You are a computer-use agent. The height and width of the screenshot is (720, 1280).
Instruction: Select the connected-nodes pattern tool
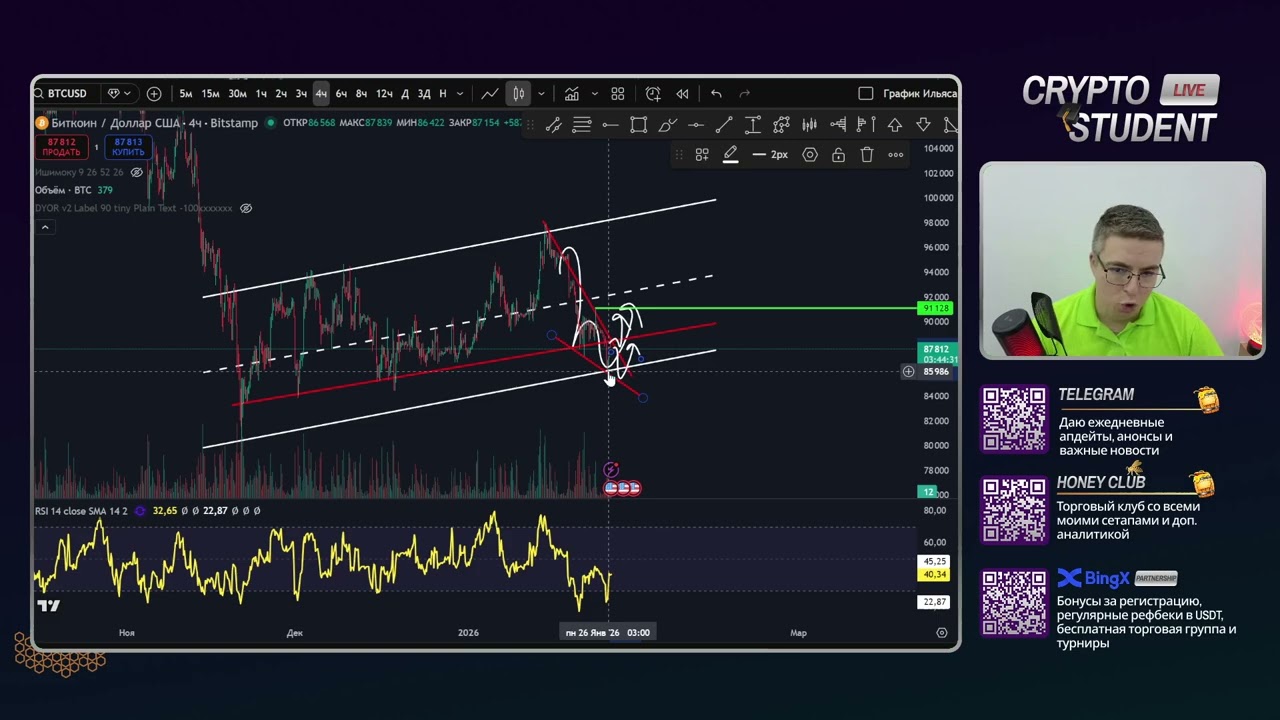point(781,125)
